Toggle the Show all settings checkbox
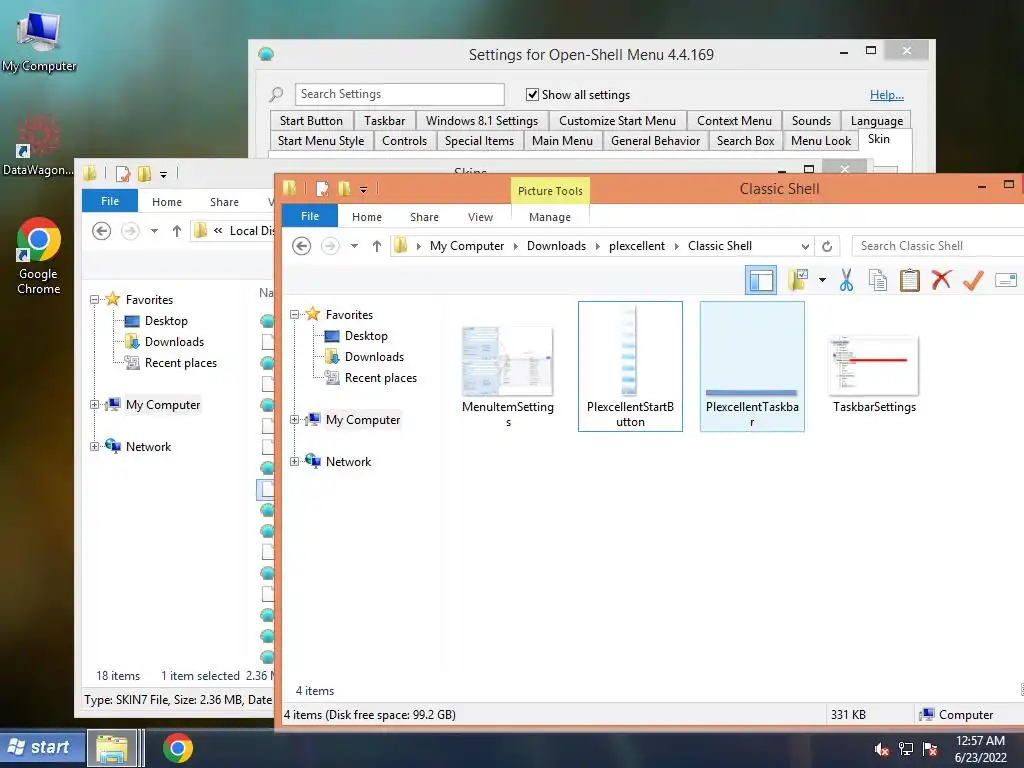Viewport: 1024px width, 768px height. point(532,95)
